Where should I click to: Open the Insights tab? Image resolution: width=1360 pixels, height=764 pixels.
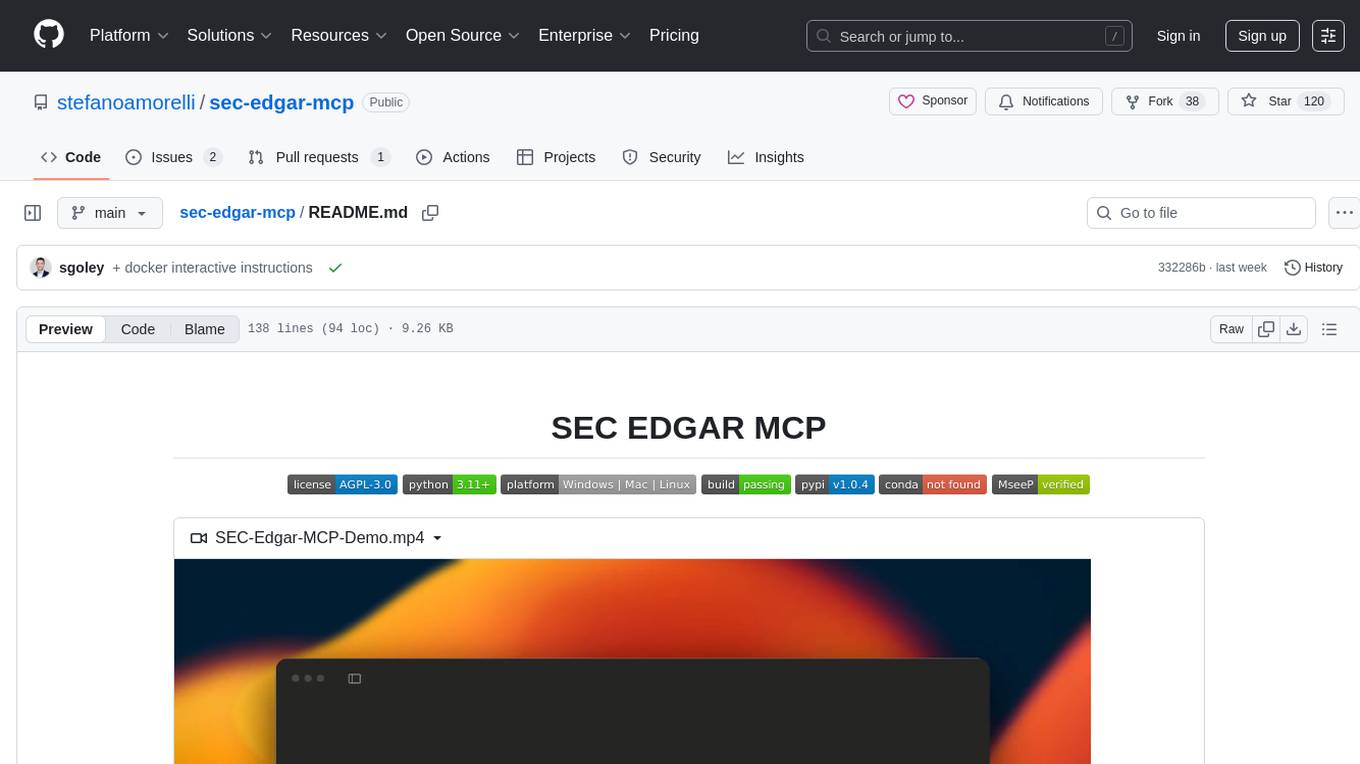[766, 157]
